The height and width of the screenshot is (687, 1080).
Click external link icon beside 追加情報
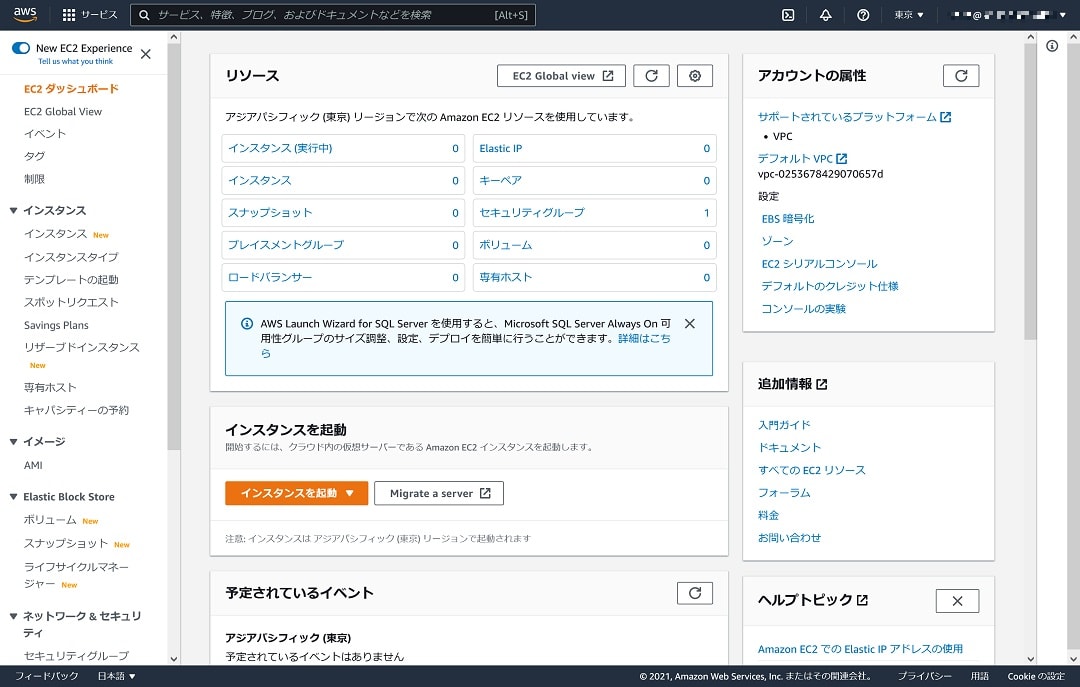click(x=822, y=384)
